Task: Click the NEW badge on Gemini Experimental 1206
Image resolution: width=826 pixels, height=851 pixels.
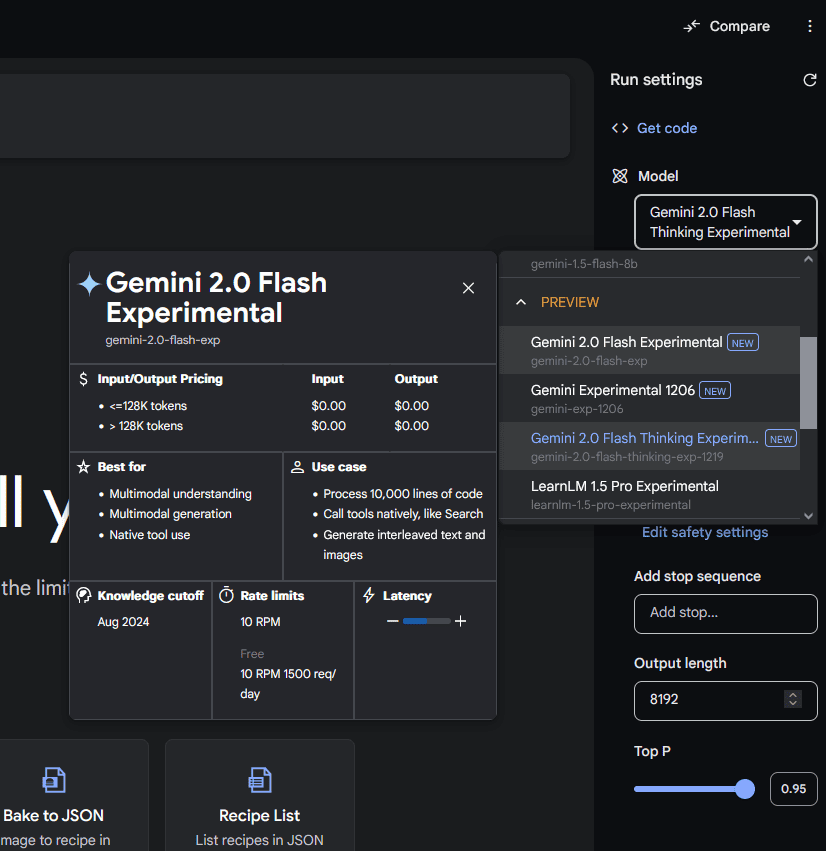Action: coord(715,391)
